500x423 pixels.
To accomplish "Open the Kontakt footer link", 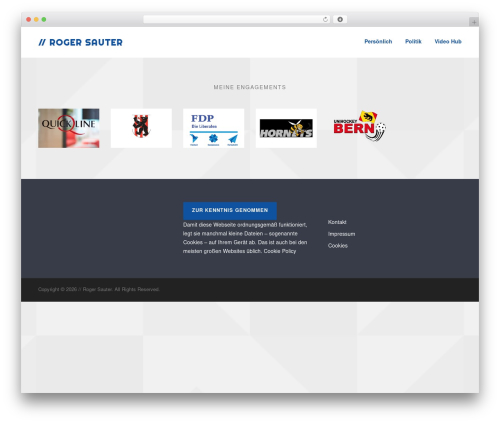I will pyautogui.click(x=337, y=222).
